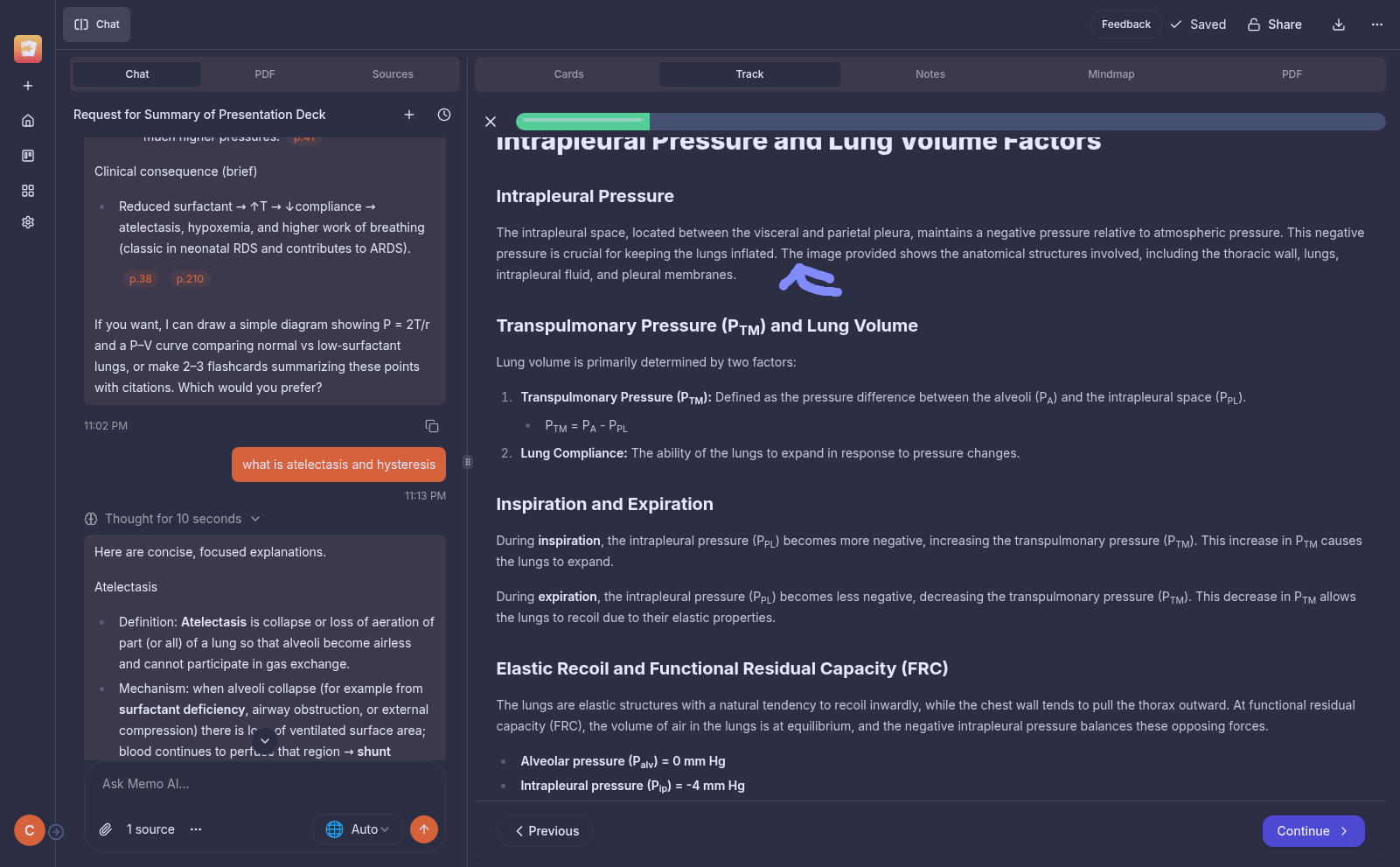Start a new chat with plus icon
1400x867 pixels.
click(x=409, y=115)
